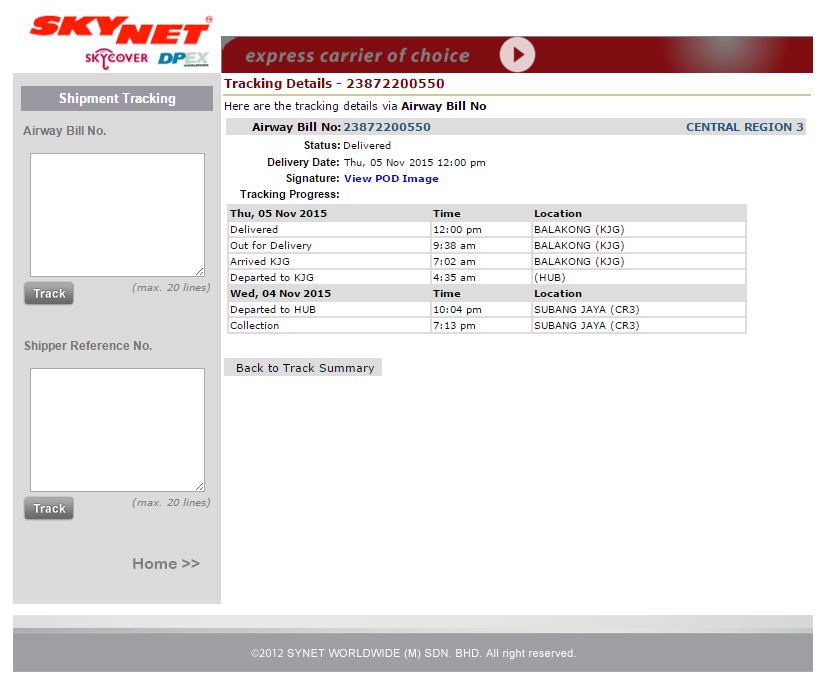Click airway bill number 23872200550 in details row
The image size is (837, 691).
(387, 127)
